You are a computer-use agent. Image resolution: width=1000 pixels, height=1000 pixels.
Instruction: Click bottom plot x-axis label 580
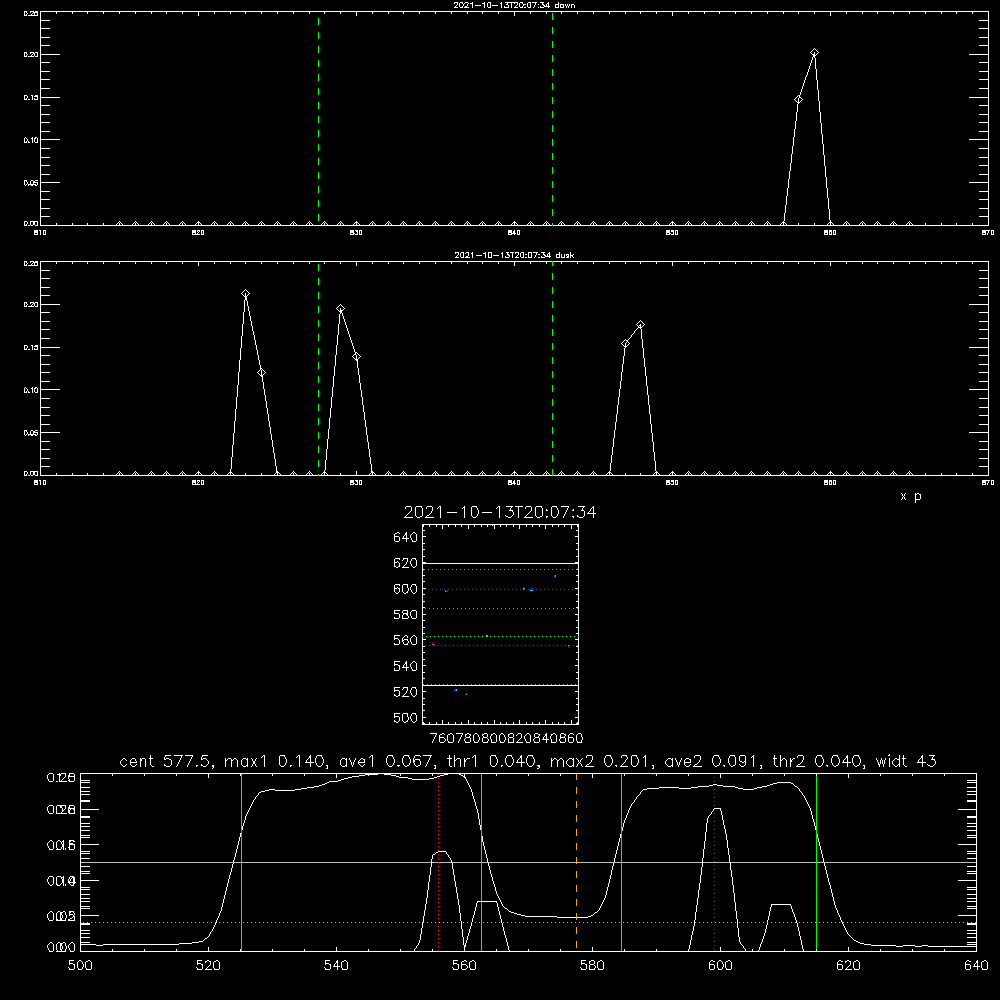592,966
